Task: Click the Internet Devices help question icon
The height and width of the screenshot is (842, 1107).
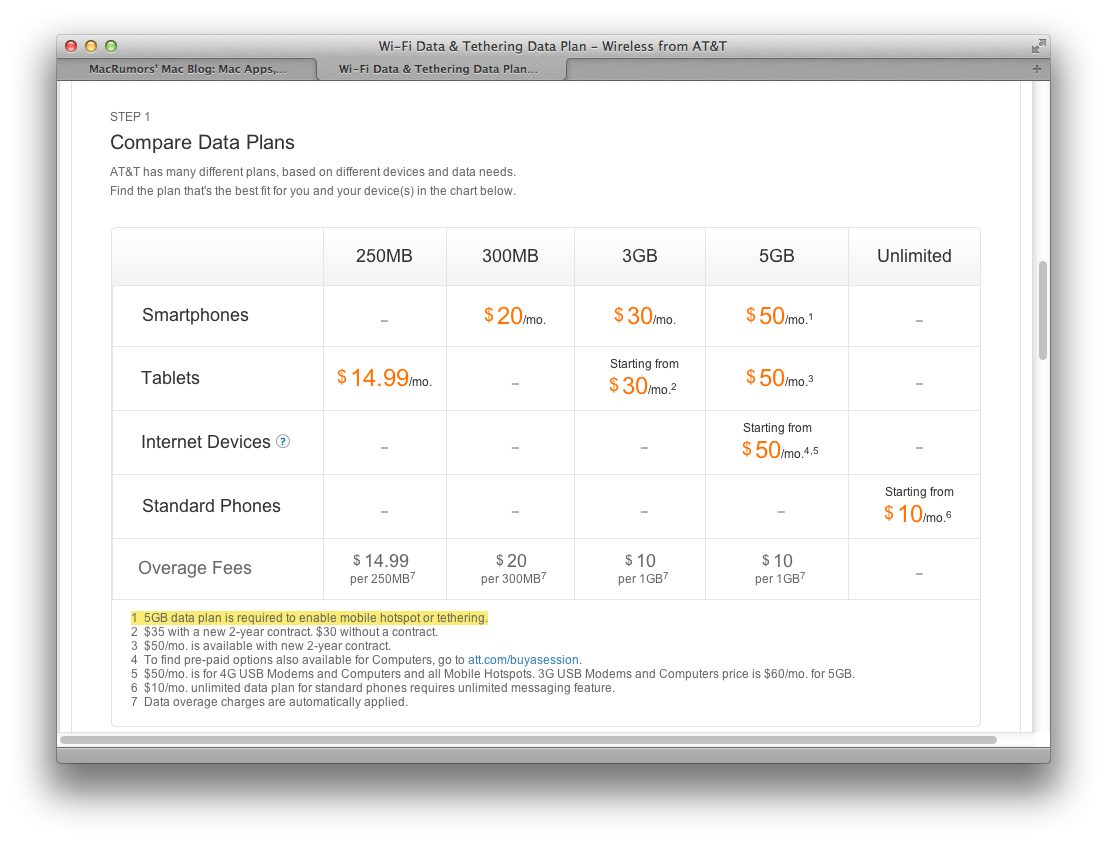Action: click(282, 442)
